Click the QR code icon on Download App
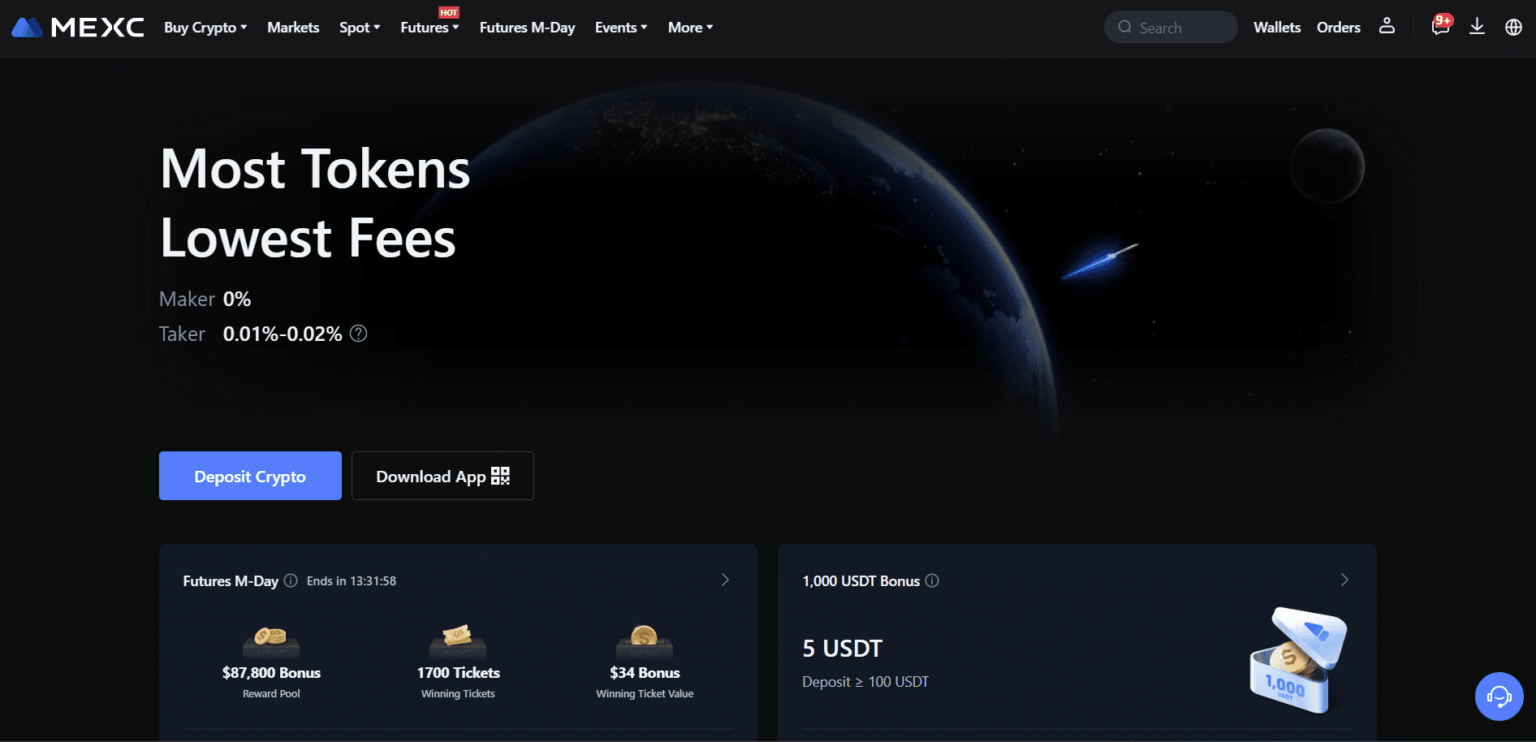 tap(501, 475)
